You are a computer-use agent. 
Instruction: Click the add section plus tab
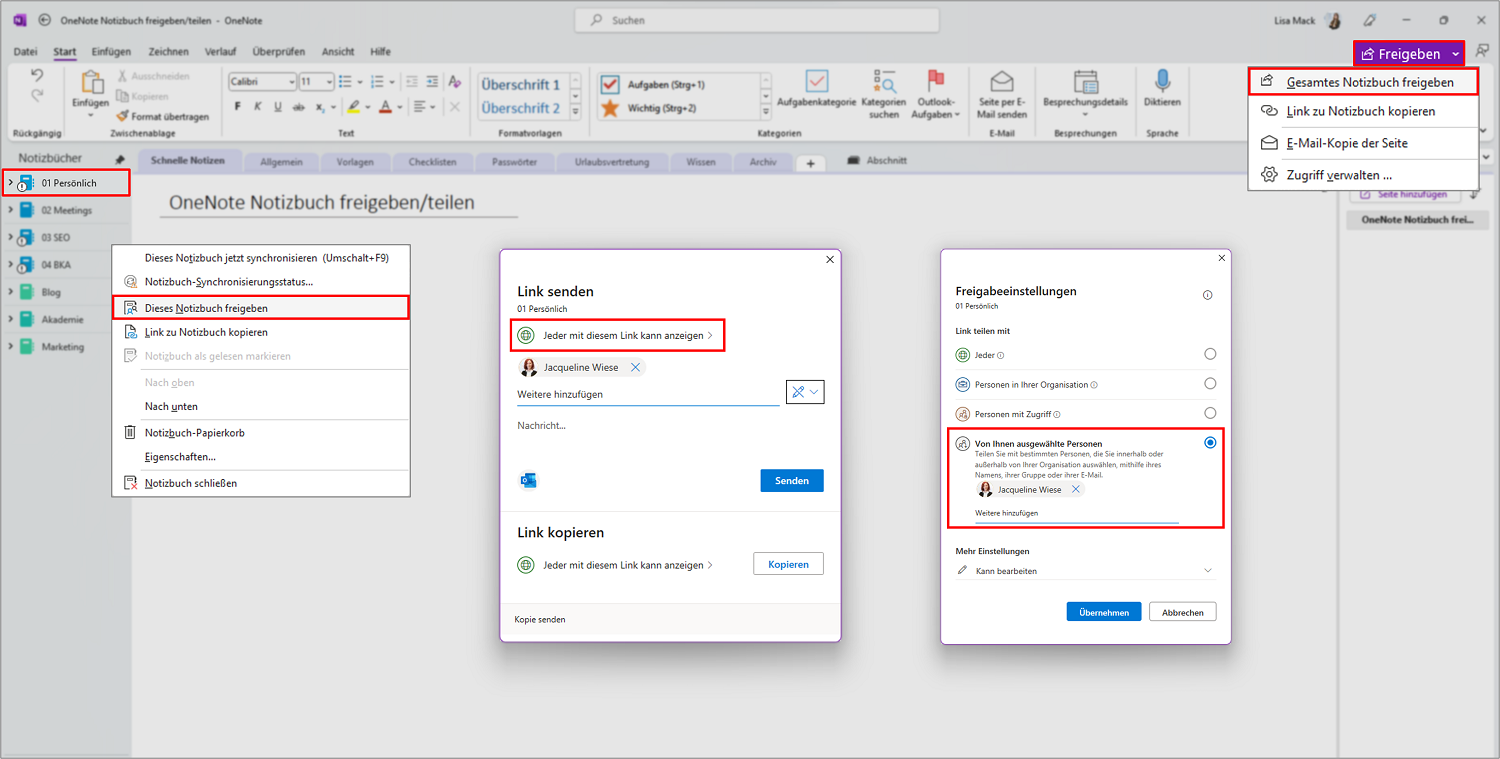click(811, 163)
